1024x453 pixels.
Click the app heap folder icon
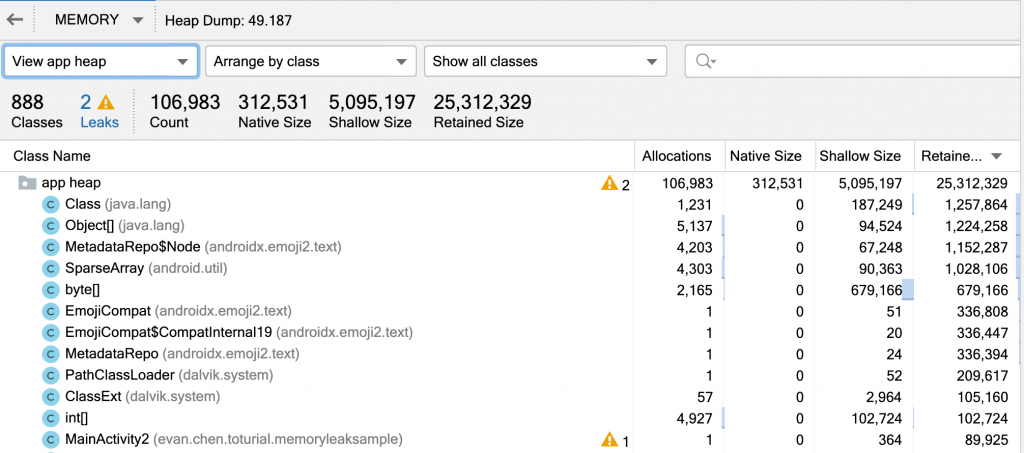[x=27, y=183]
